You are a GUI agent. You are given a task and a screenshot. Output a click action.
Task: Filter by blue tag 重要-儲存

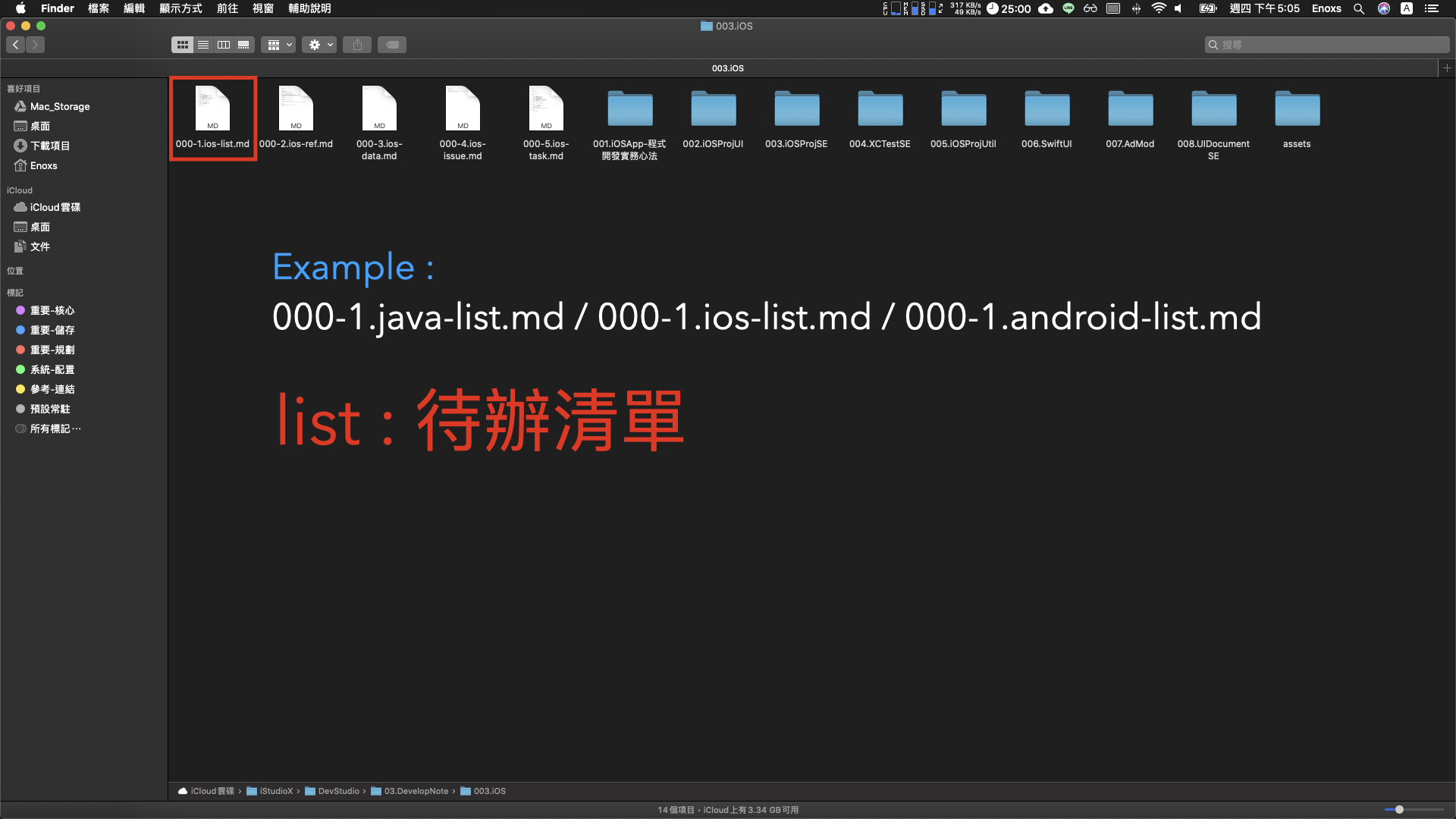click(x=45, y=330)
